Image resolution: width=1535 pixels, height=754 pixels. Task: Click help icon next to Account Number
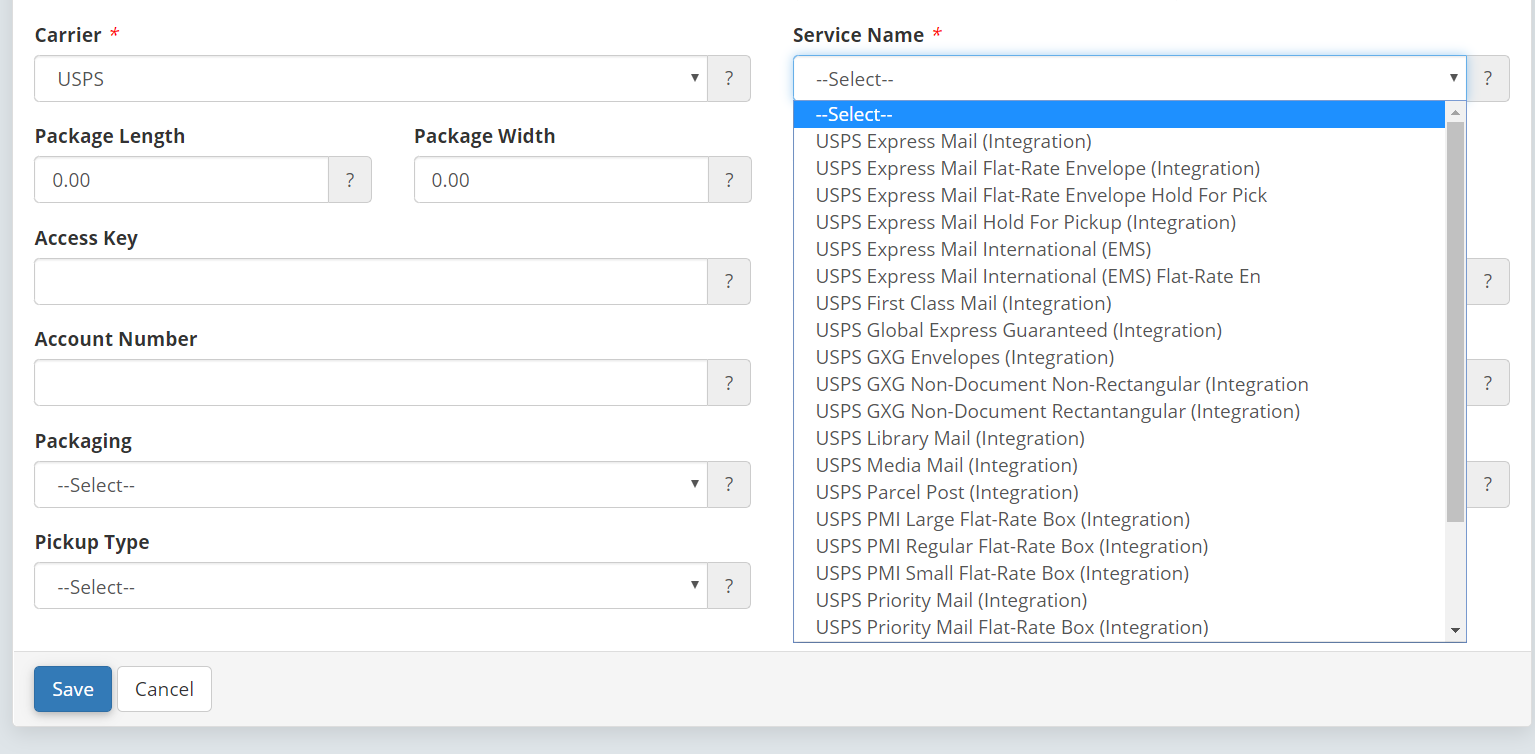coord(729,382)
